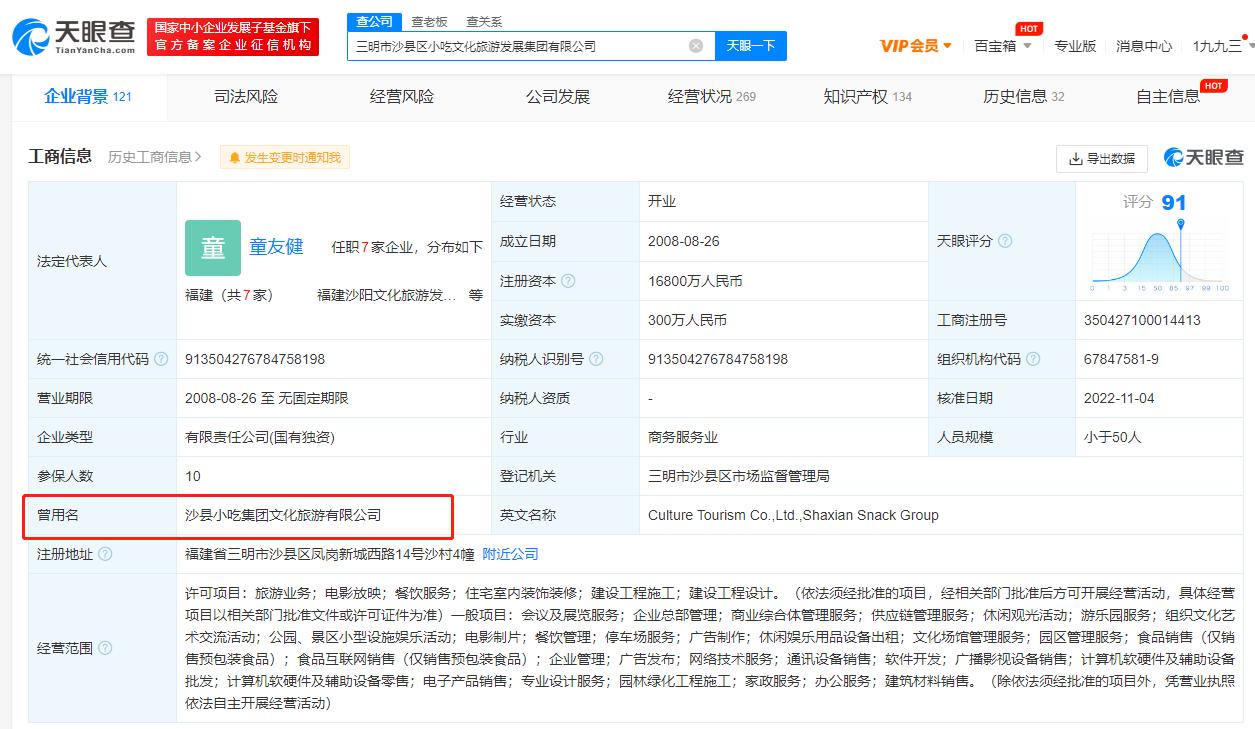Clear the search box with the X icon
The width and height of the screenshot is (1255, 729).
point(696,46)
